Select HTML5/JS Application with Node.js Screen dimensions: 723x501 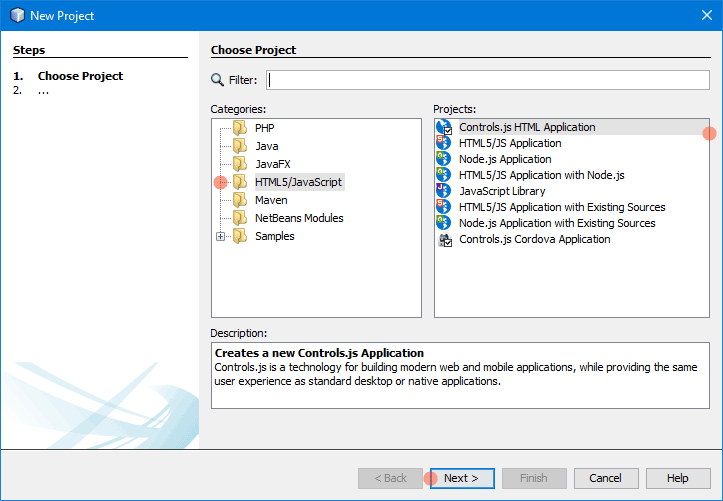[x=541, y=175]
